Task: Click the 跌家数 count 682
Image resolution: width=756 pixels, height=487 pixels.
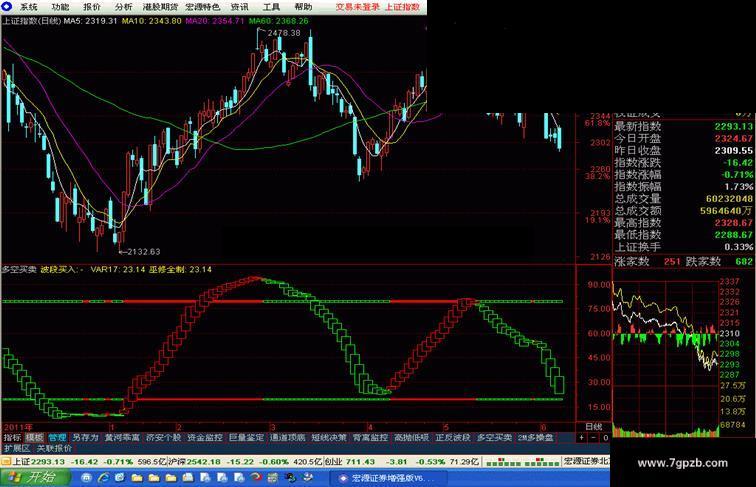Action: (x=744, y=262)
